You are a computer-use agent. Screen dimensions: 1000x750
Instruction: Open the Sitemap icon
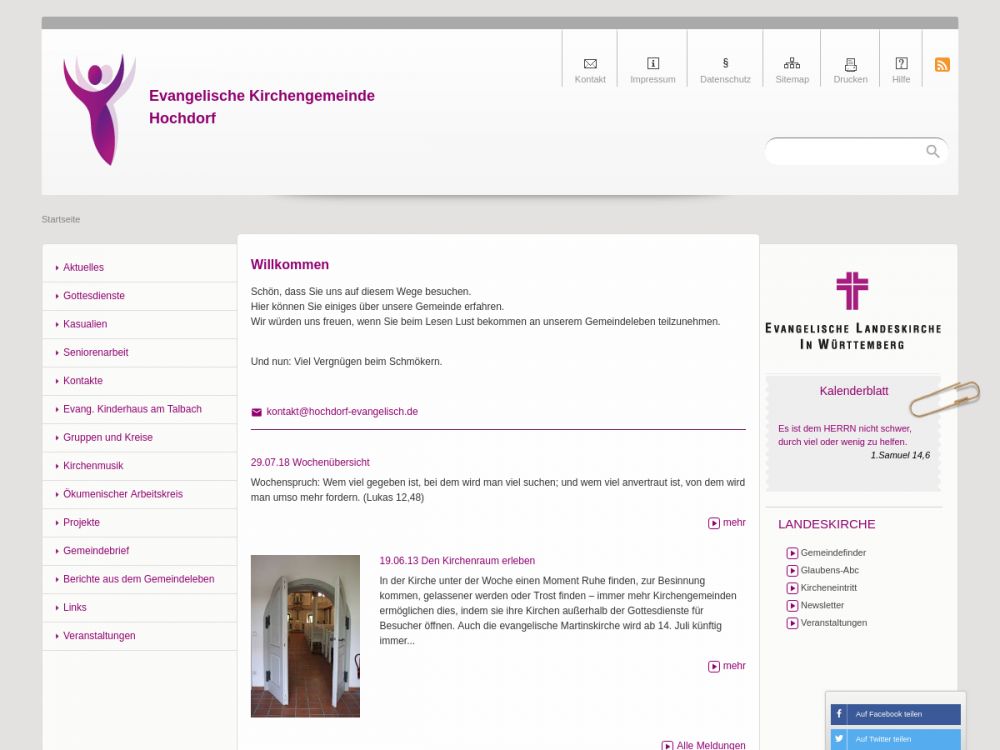[x=792, y=64]
